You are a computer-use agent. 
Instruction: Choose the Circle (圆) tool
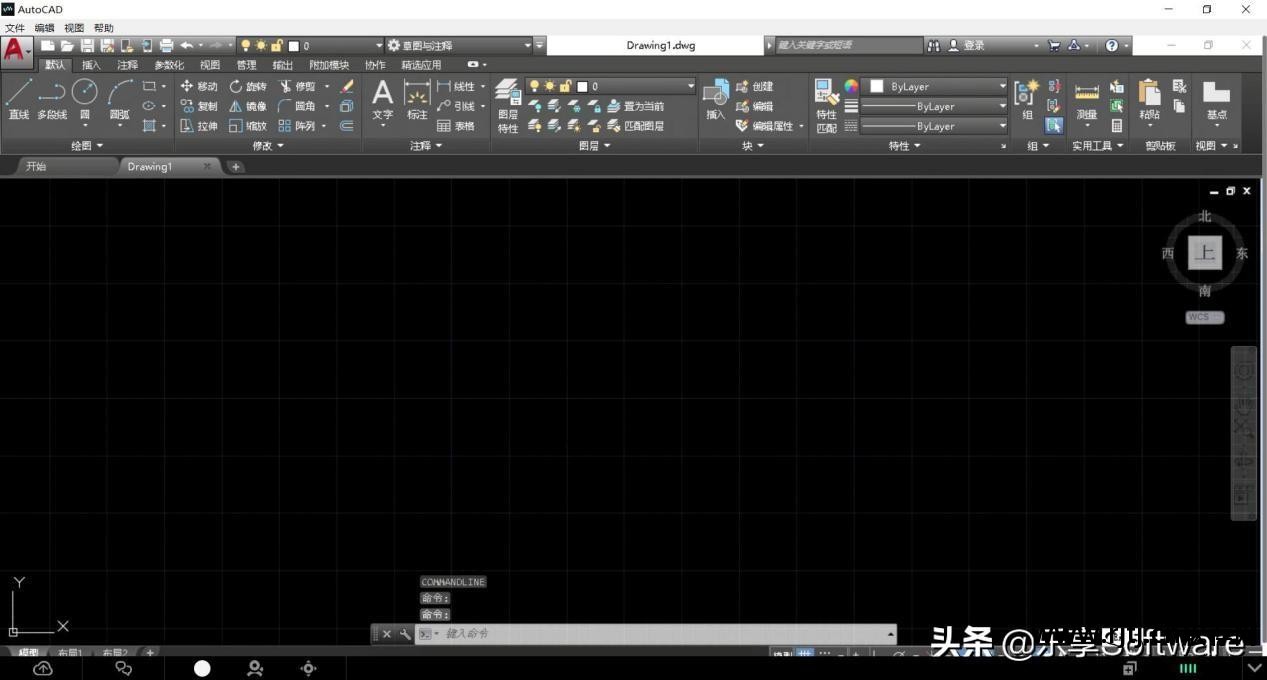85,100
